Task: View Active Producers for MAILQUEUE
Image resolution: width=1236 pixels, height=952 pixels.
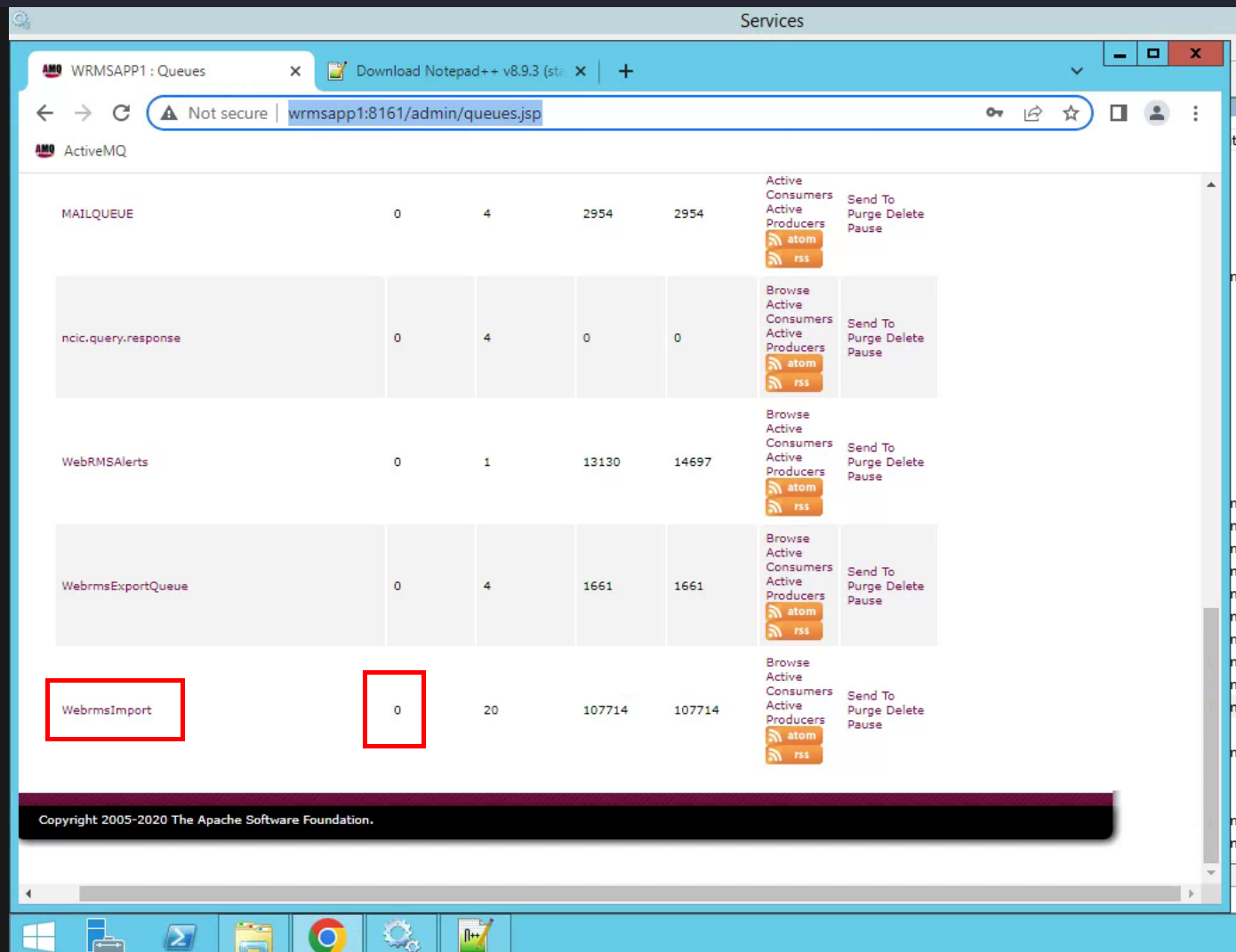Action: (796, 216)
